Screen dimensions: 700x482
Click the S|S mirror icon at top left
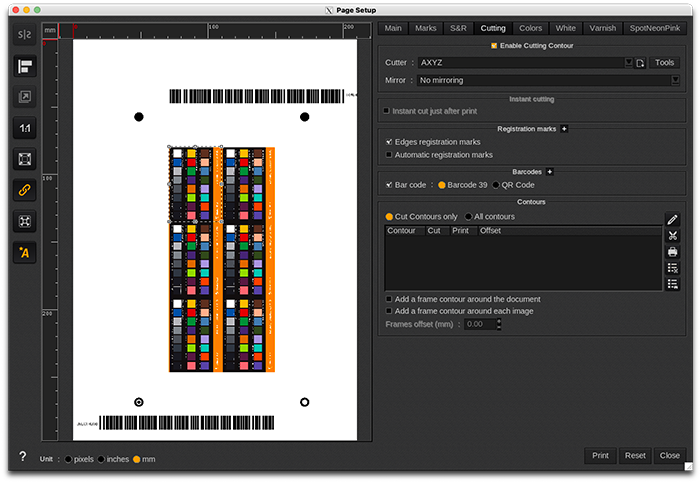25,35
